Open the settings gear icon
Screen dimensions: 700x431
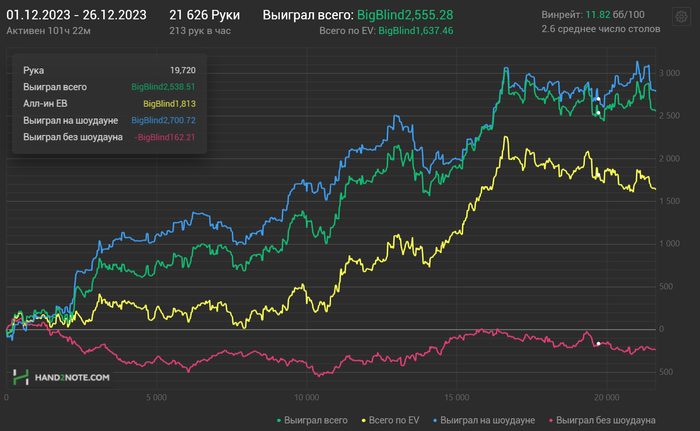point(681,17)
